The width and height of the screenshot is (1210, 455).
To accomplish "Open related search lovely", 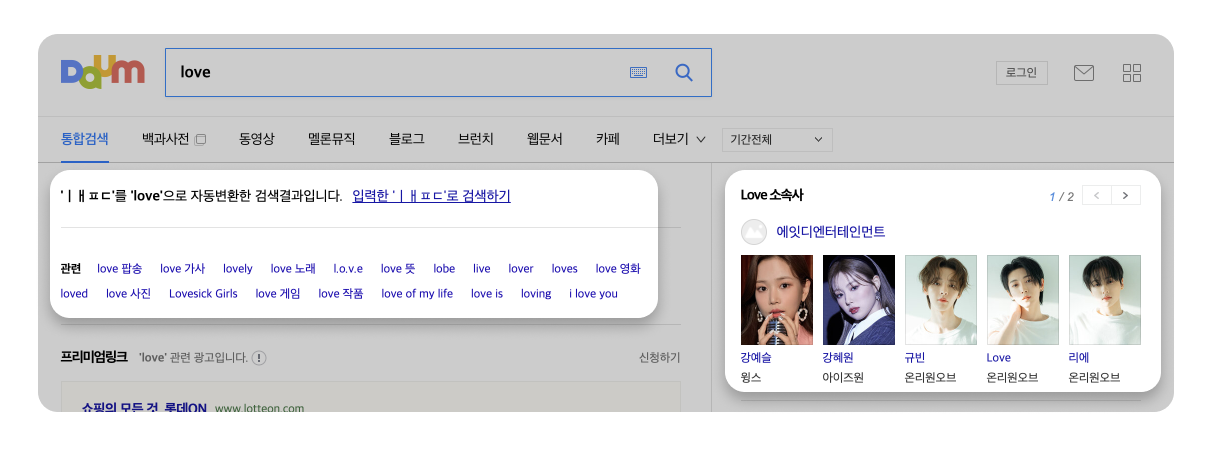I will 238,268.
